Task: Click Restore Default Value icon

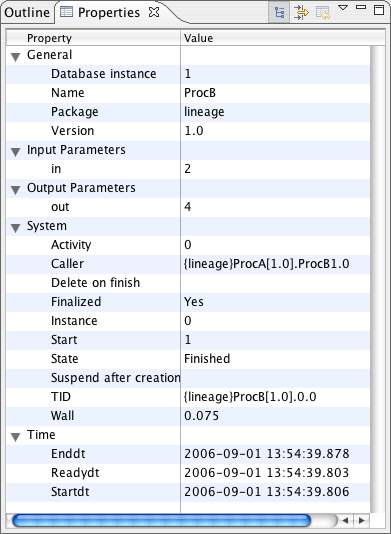Action: 323,13
